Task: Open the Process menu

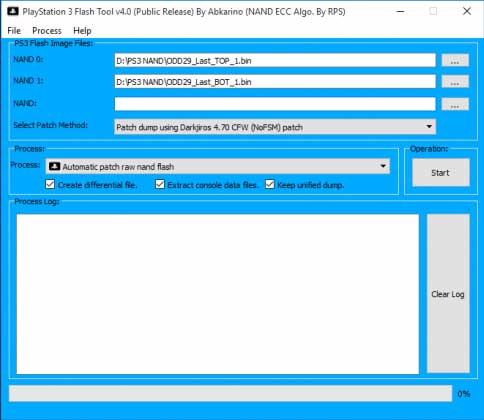Action: click(47, 31)
